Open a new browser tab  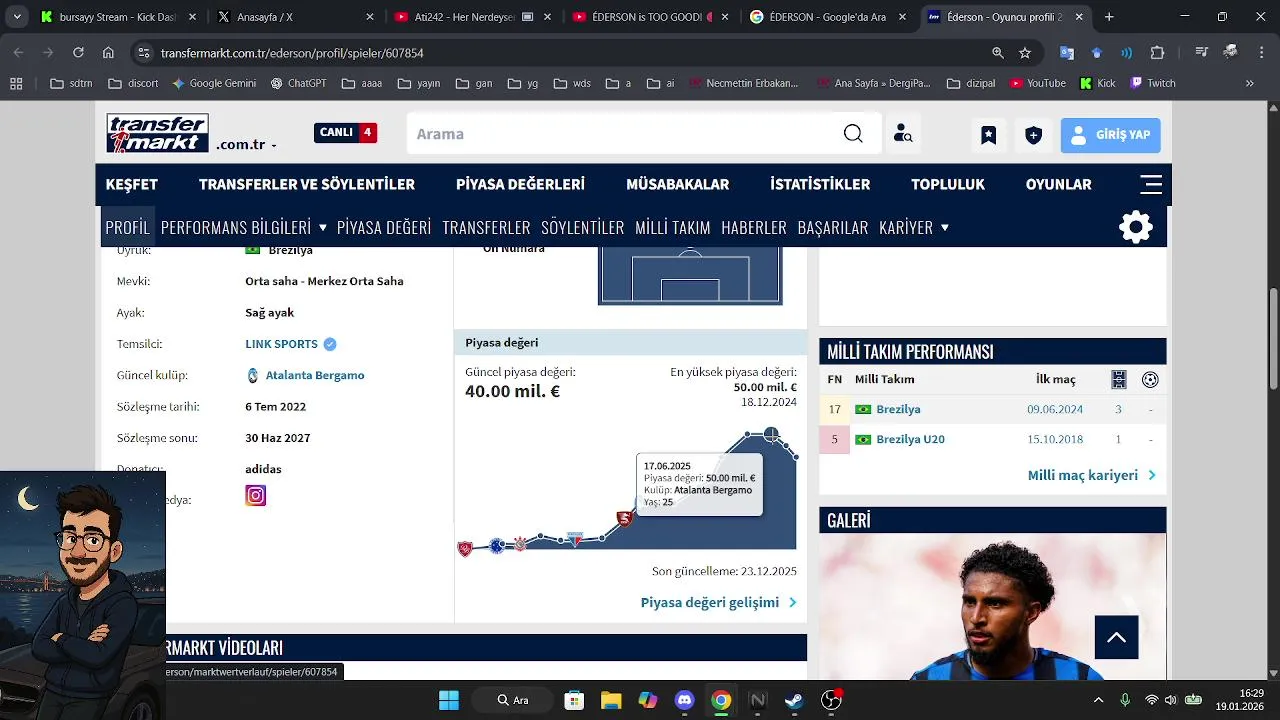click(1109, 17)
